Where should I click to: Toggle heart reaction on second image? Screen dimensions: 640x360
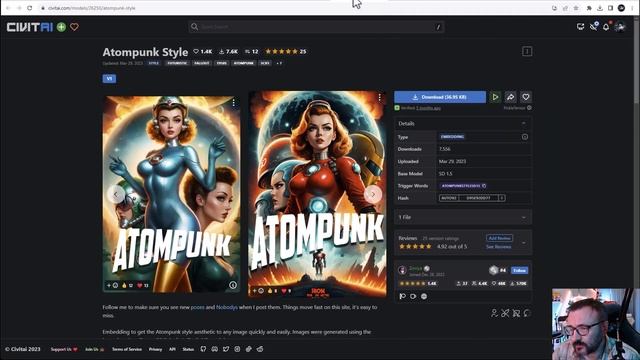point(286,291)
